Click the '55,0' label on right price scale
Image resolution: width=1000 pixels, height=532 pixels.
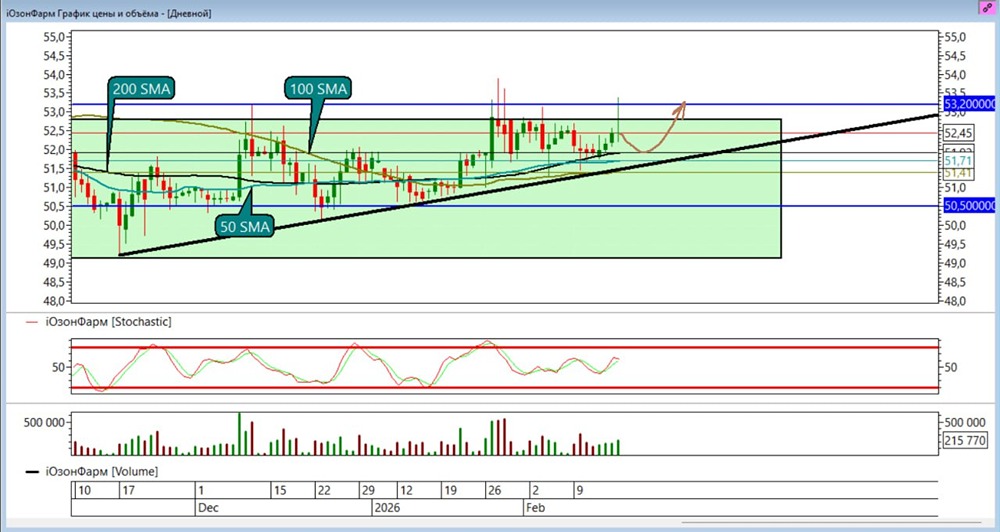tap(954, 38)
